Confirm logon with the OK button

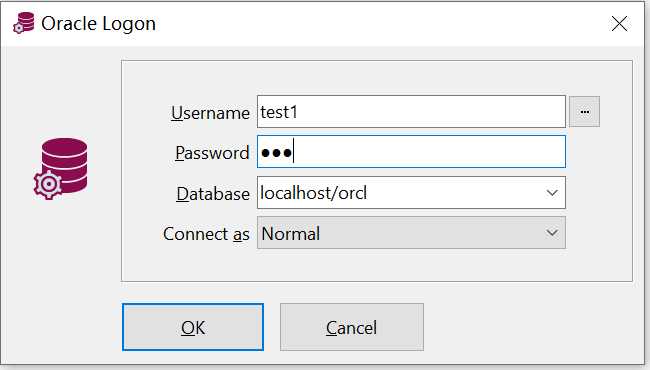[193, 327]
